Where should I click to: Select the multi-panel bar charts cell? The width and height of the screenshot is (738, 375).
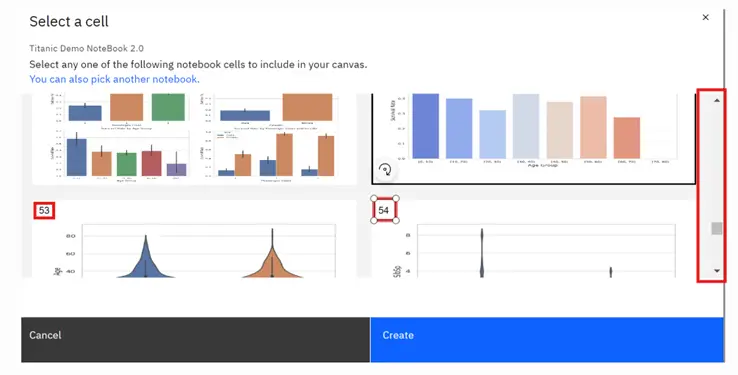(194, 137)
